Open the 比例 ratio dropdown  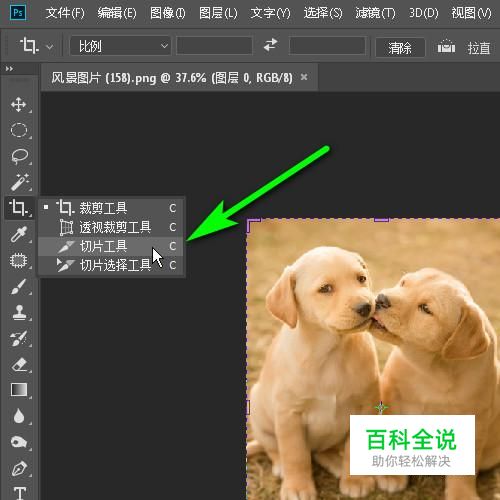(x=120, y=46)
